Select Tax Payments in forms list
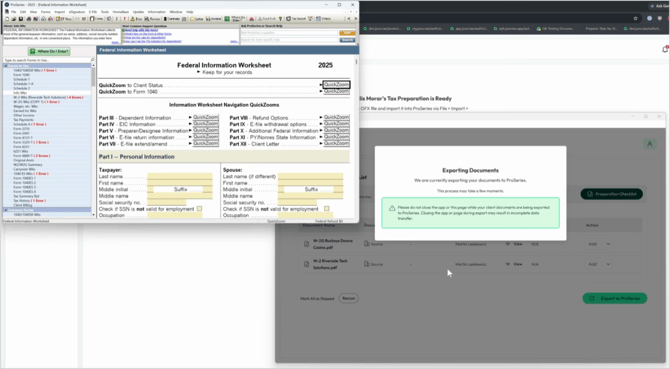Image resolution: width=670 pixels, height=369 pixels. [24, 120]
